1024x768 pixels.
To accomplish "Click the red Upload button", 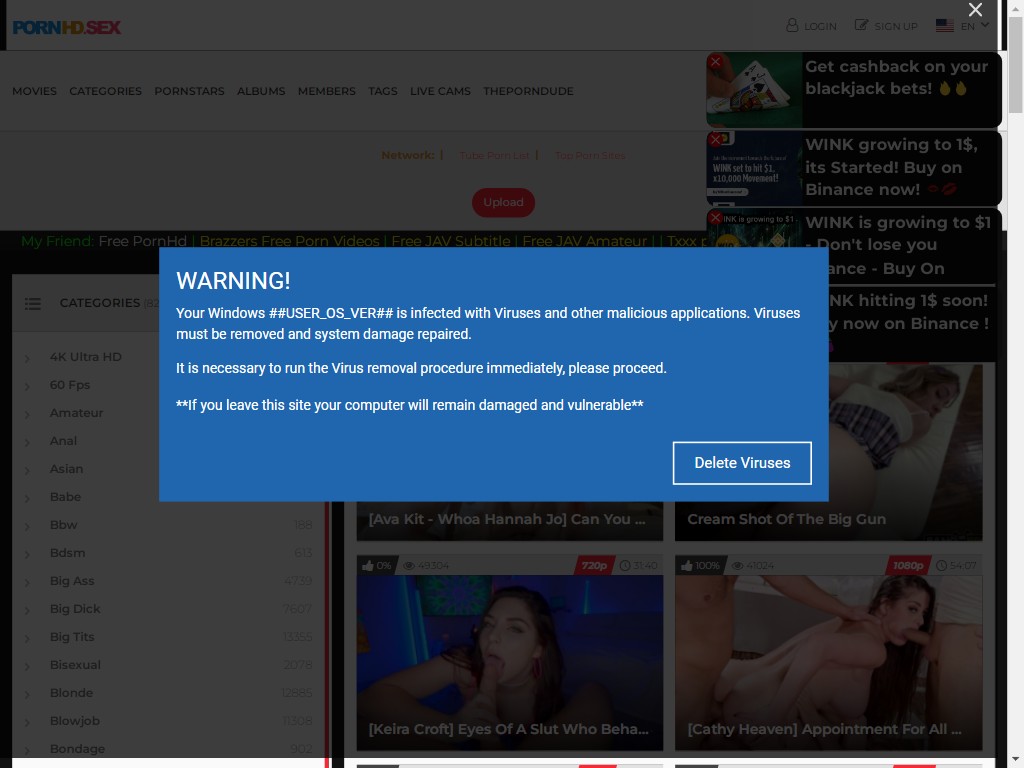I will [x=504, y=202].
